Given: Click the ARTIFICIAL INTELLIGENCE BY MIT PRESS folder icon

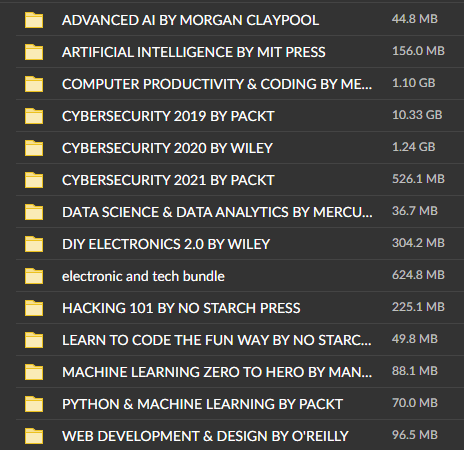Looking at the screenshot, I should coord(34,52).
